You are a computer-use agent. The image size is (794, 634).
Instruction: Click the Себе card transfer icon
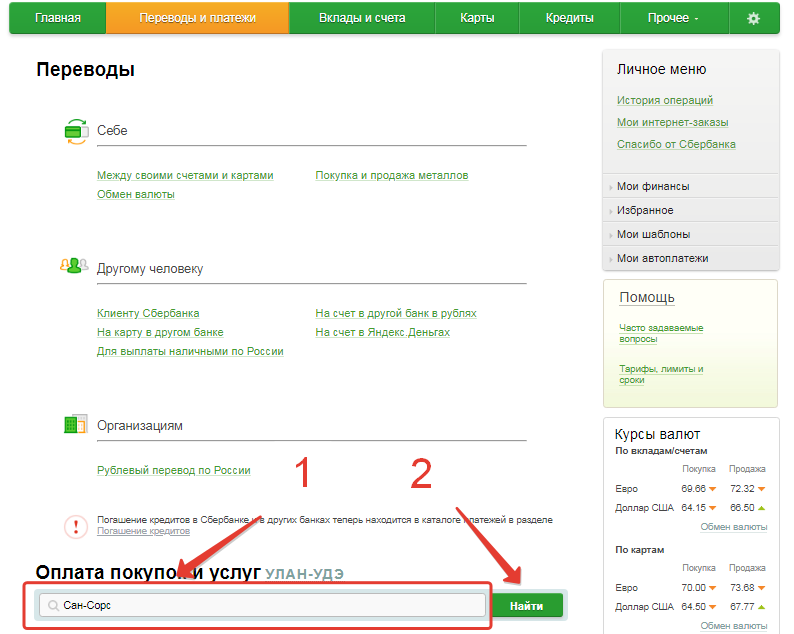pos(76,131)
